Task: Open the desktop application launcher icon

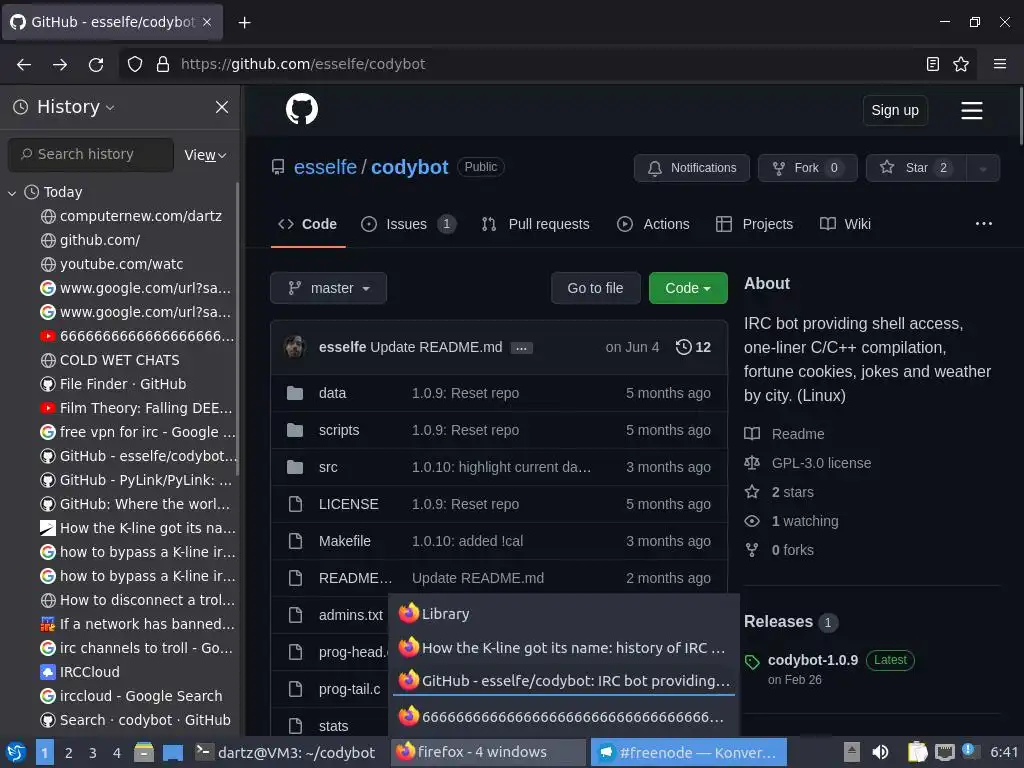Action: click(16, 752)
